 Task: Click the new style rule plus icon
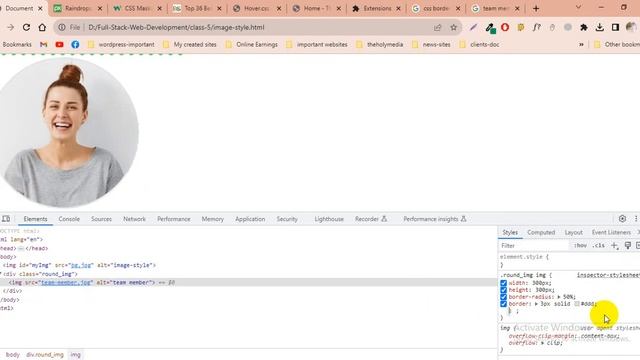(x=615, y=245)
